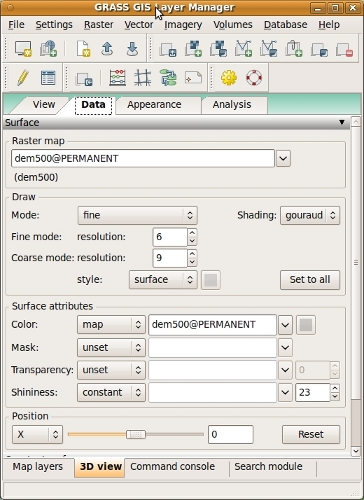Viewport: 364px width, 500px height.
Task: Switch to the Appearance tab
Action: (x=154, y=105)
